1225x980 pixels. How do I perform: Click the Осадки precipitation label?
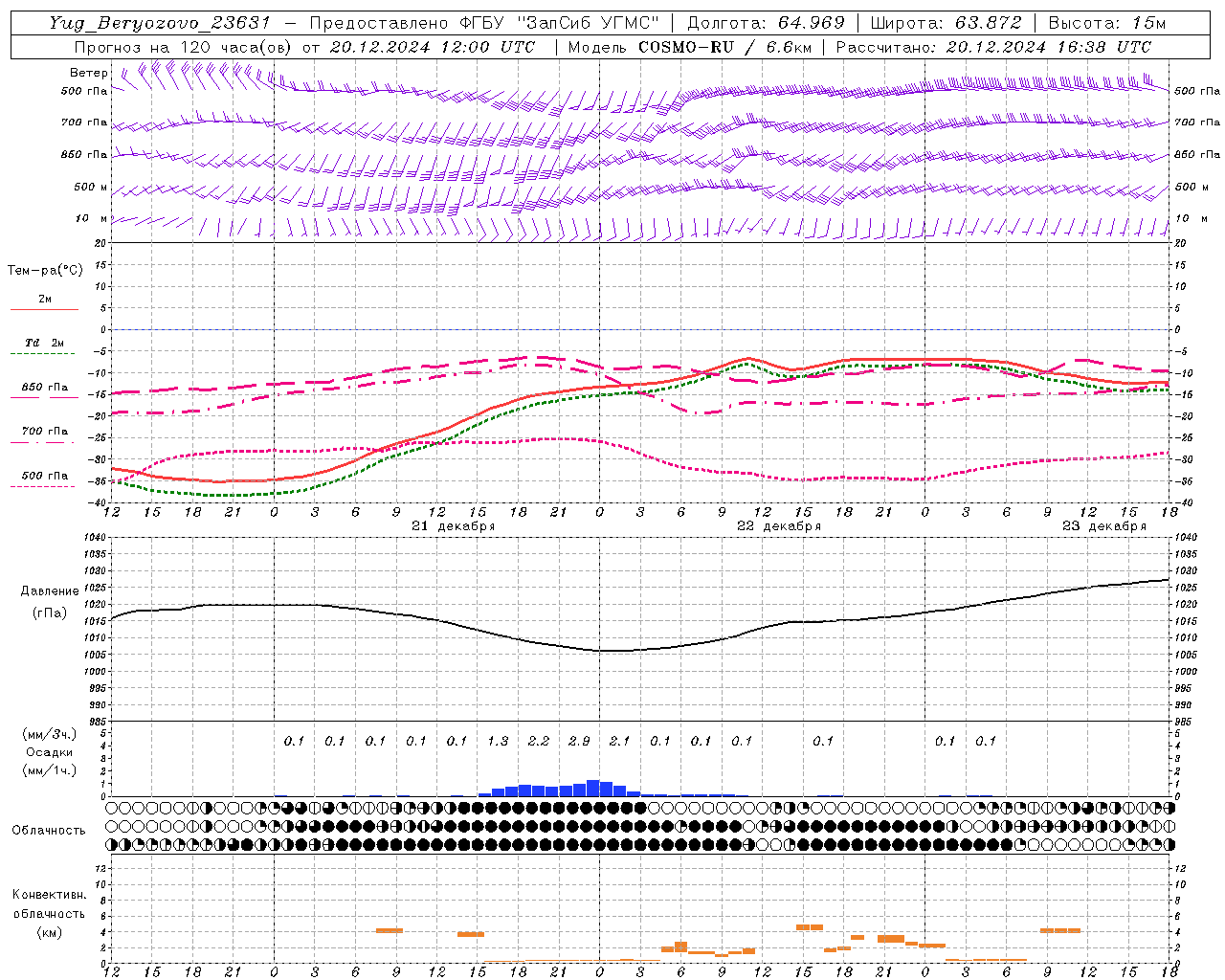pos(49,752)
